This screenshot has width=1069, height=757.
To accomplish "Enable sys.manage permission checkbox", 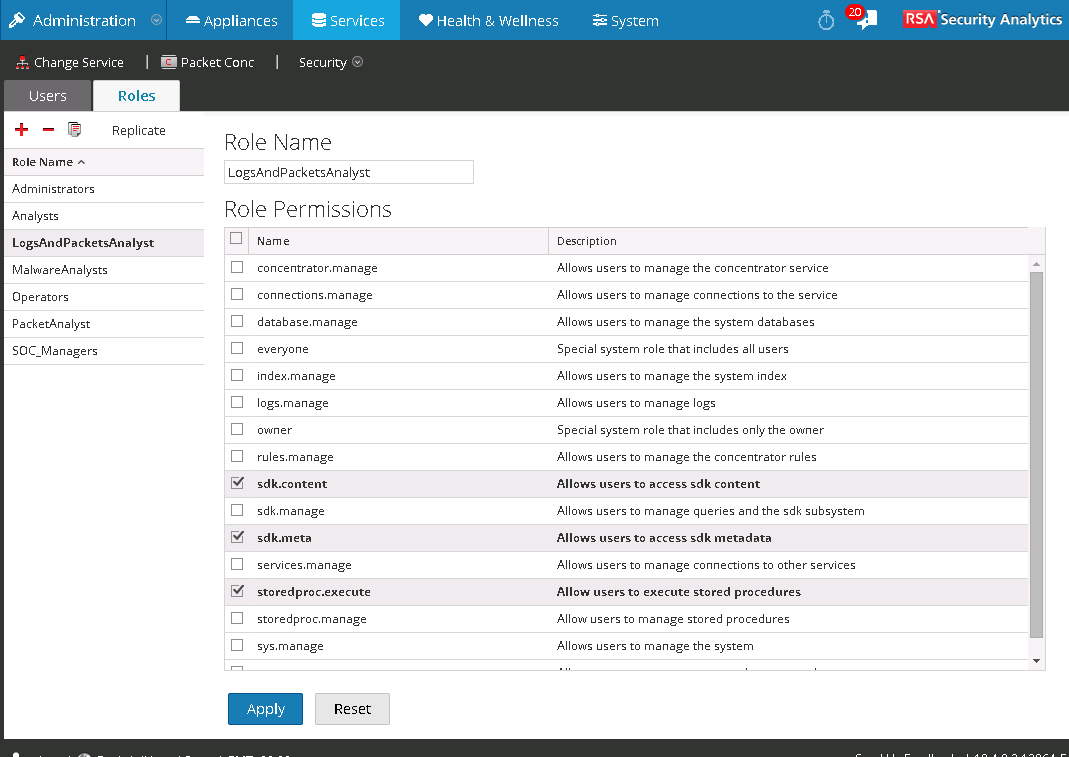I will (x=237, y=644).
